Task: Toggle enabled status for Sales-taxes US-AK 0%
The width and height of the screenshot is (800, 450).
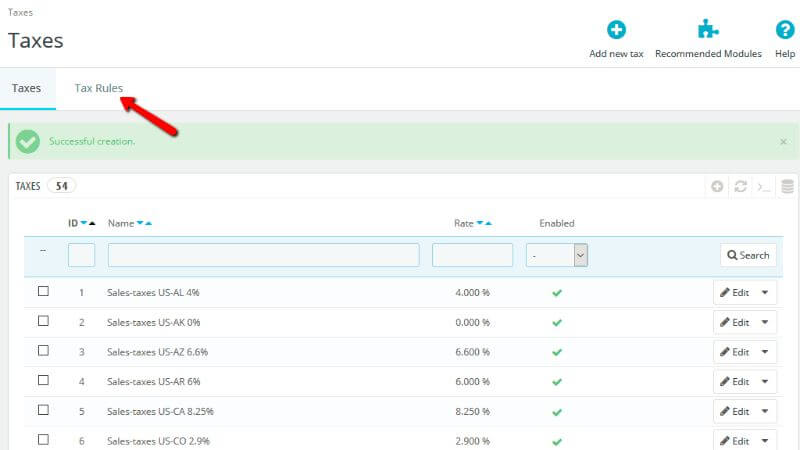Action: pos(557,322)
